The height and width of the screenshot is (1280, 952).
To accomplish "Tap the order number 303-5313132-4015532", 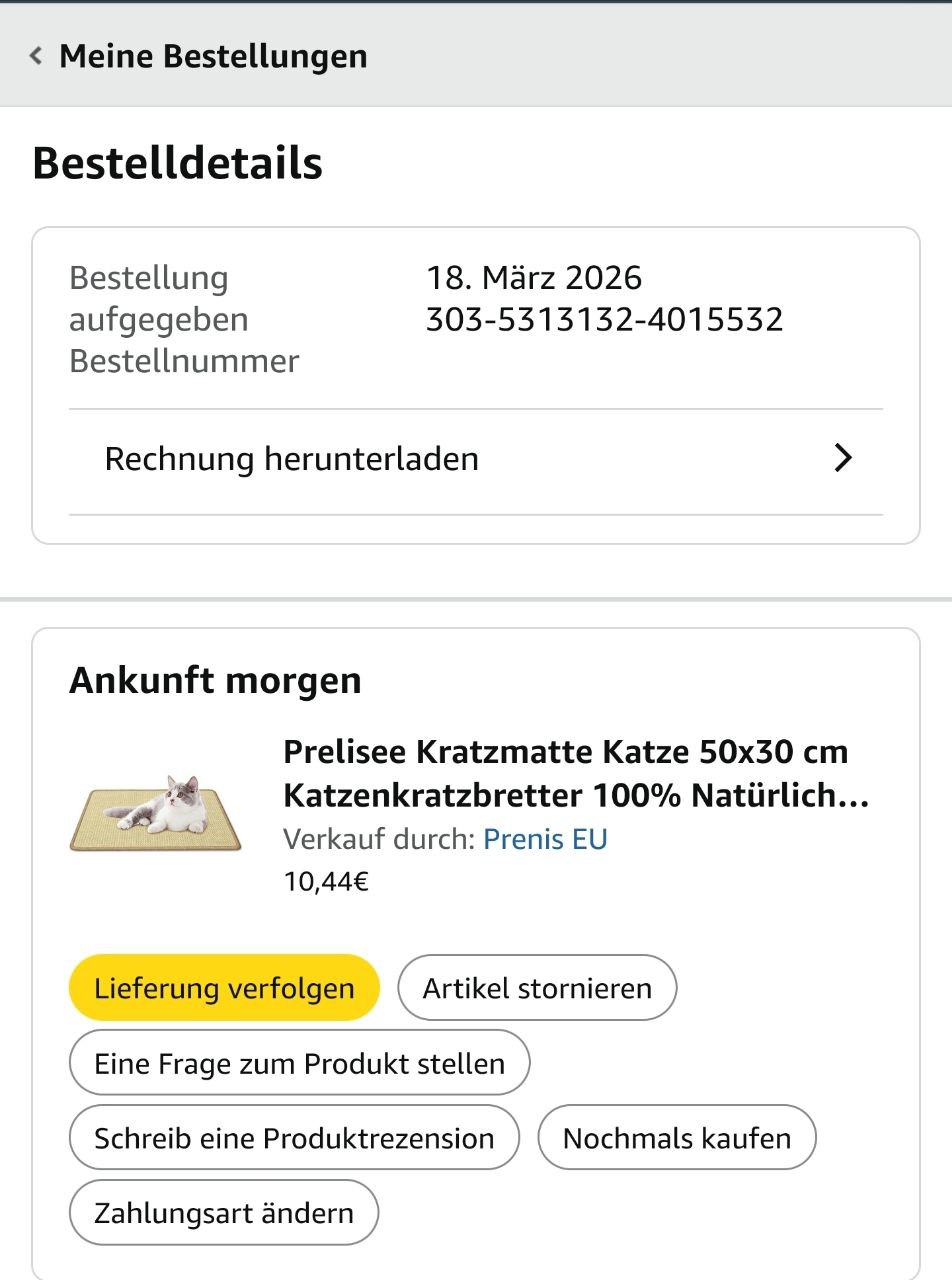I will [604, 320].
